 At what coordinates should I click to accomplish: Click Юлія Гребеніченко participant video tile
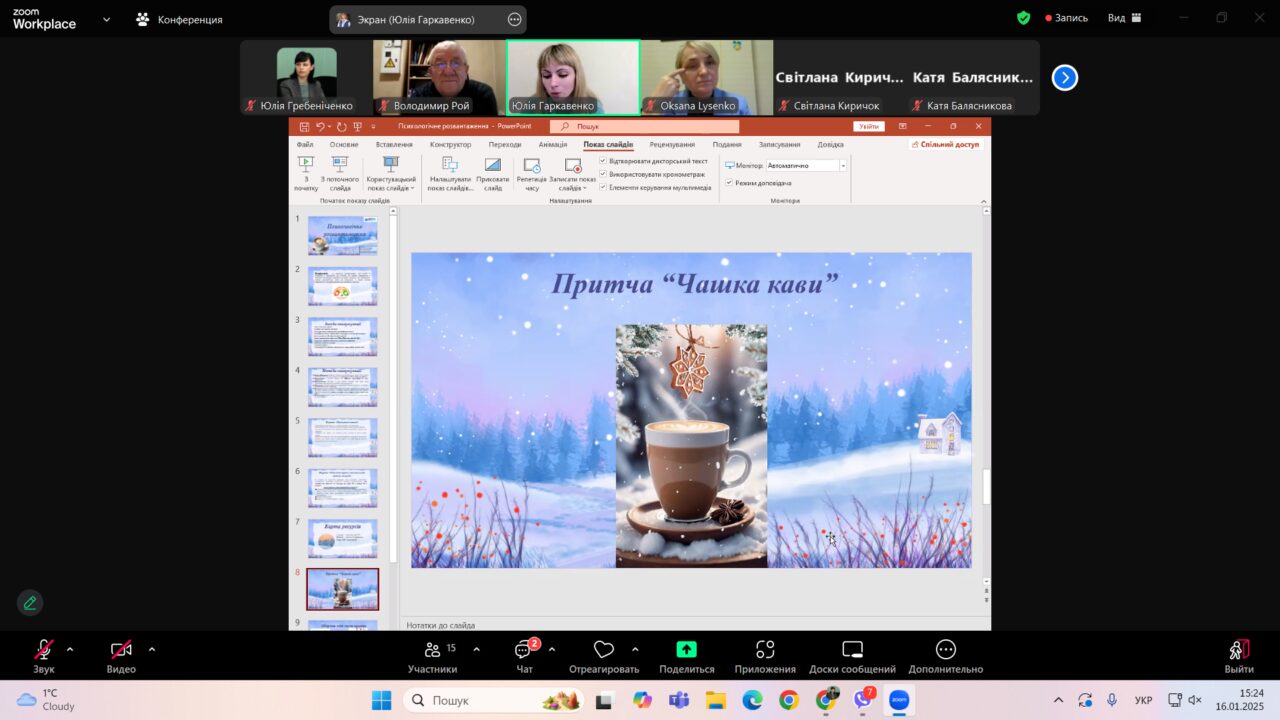[306, 78]
